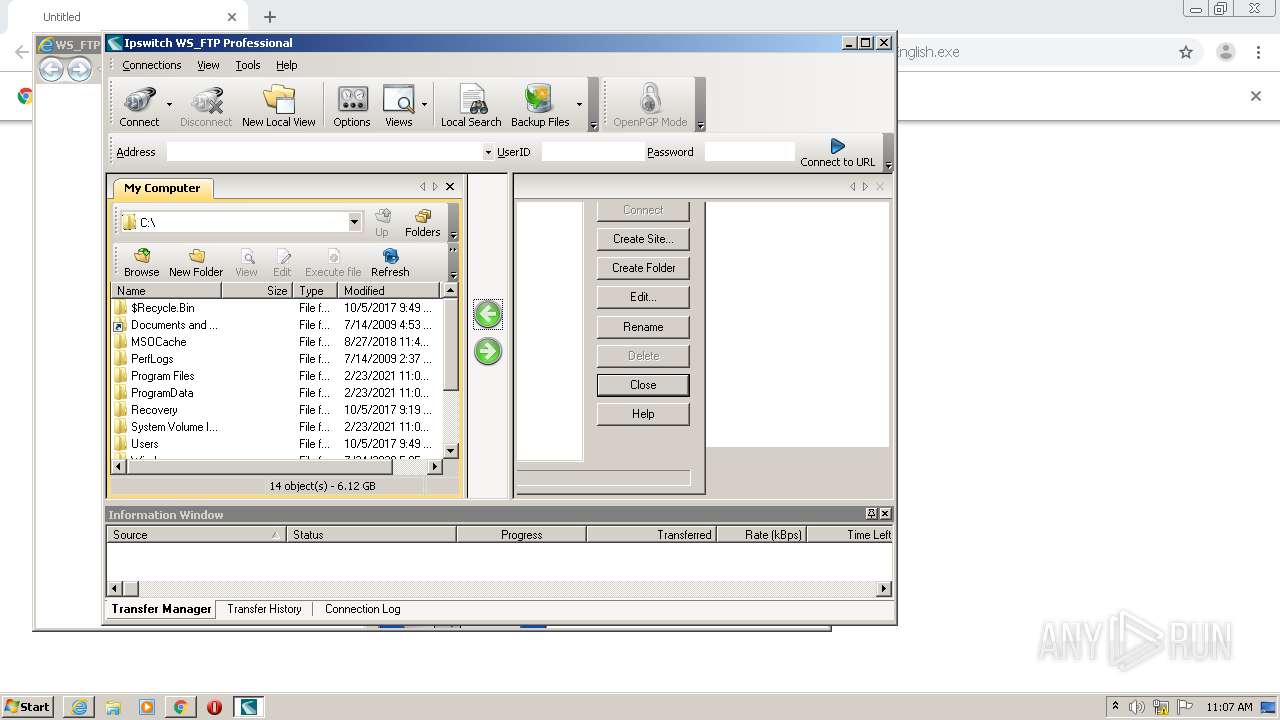This screenshot has width=1280, height=720.
Task: Toggle OpenPGP Mode lock icon
Action: click(x=650, y=106)
